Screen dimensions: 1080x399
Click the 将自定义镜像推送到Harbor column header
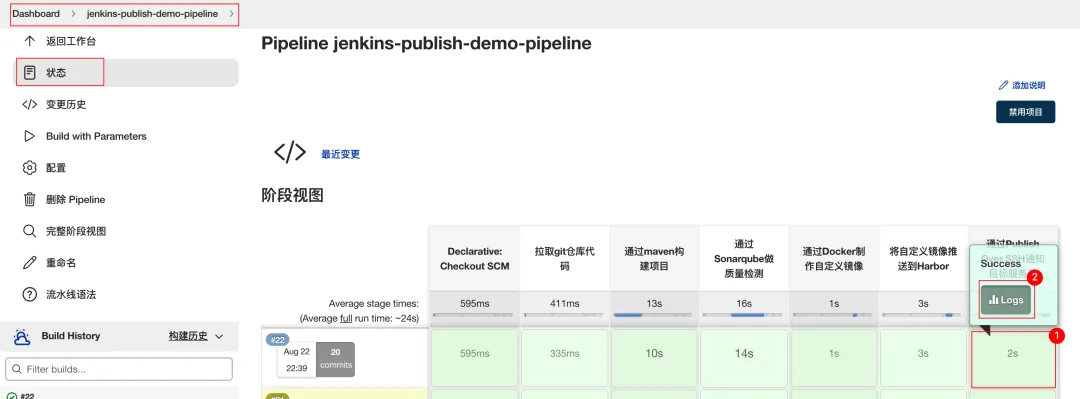pos(924,259)
